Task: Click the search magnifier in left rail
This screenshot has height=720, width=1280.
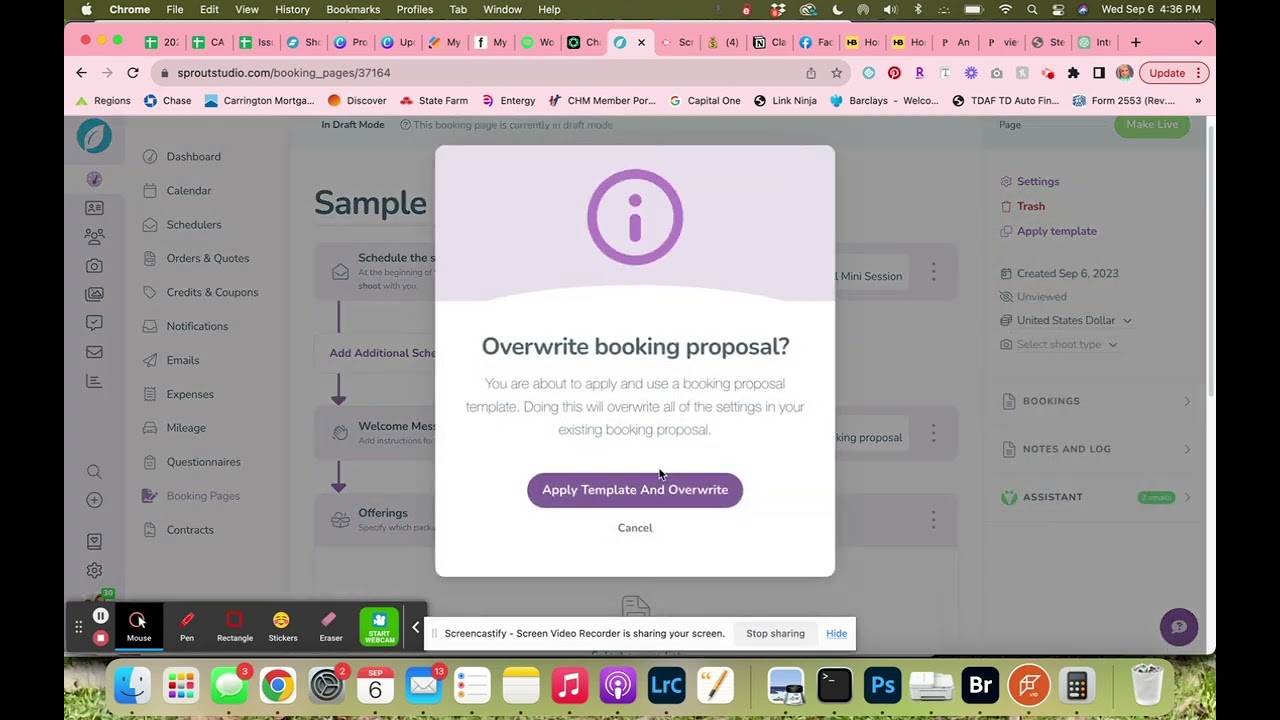Action: point(94,472)
